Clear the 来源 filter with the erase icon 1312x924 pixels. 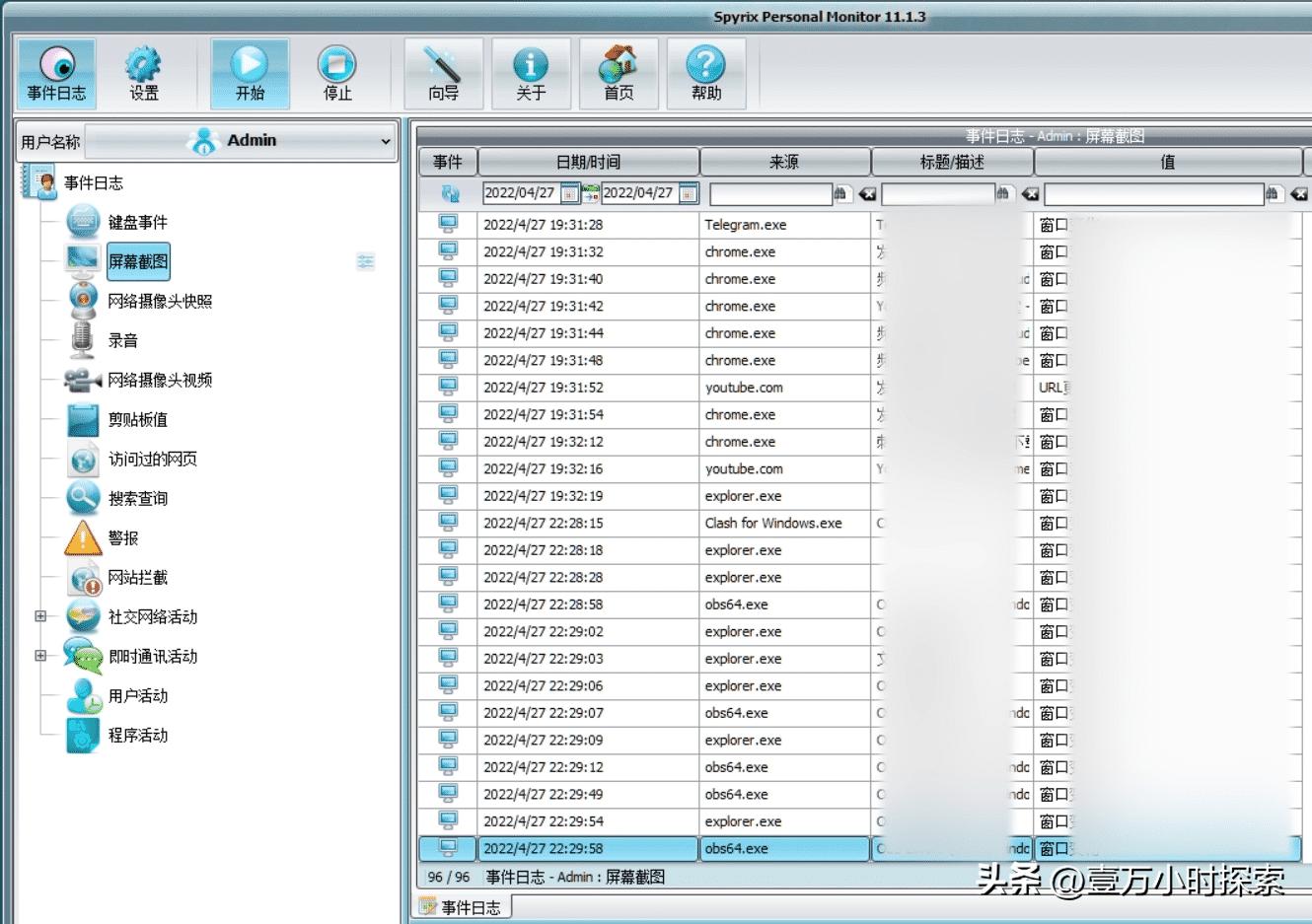(867, 193)
